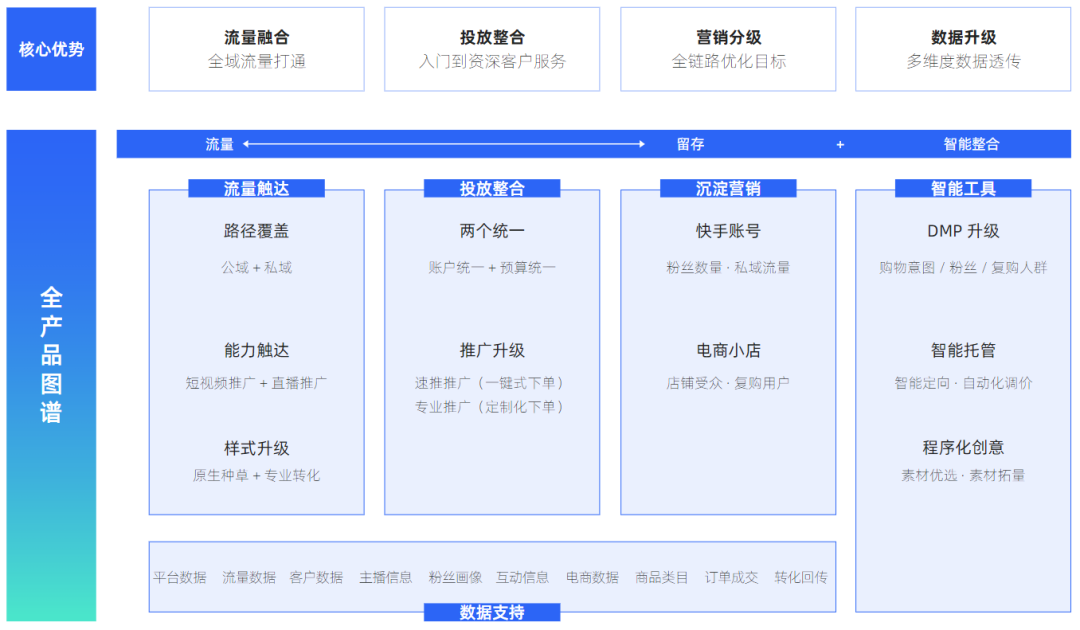
Task: Open the 智能工具 column header tab
Action: click(963, 188)
